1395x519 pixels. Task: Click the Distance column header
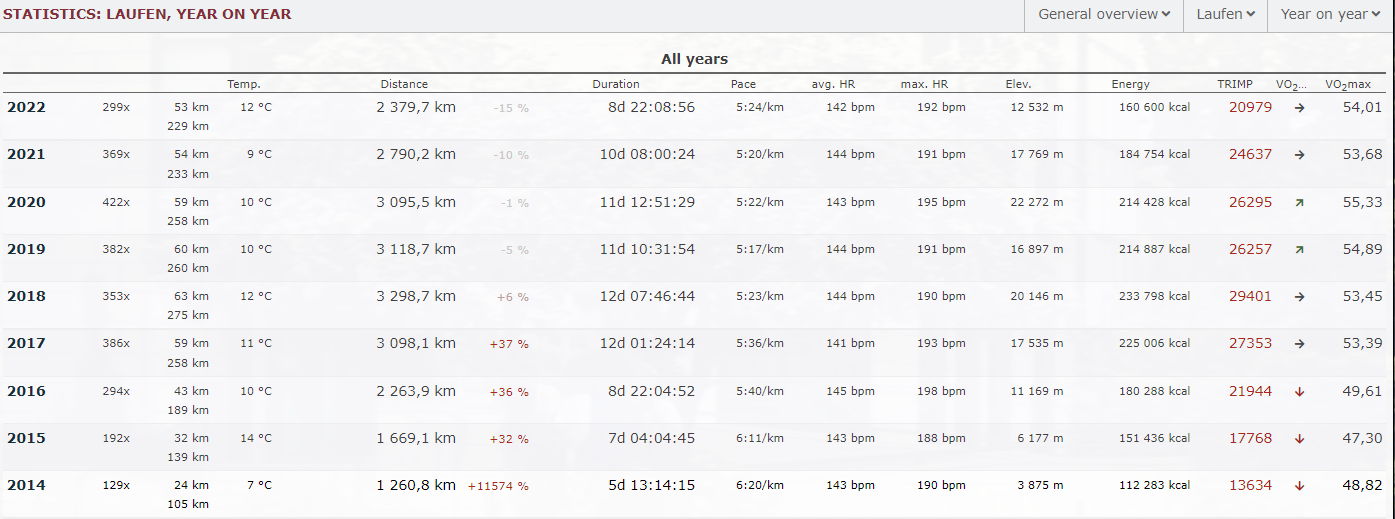pyautogui.click(x=404, y=85)
